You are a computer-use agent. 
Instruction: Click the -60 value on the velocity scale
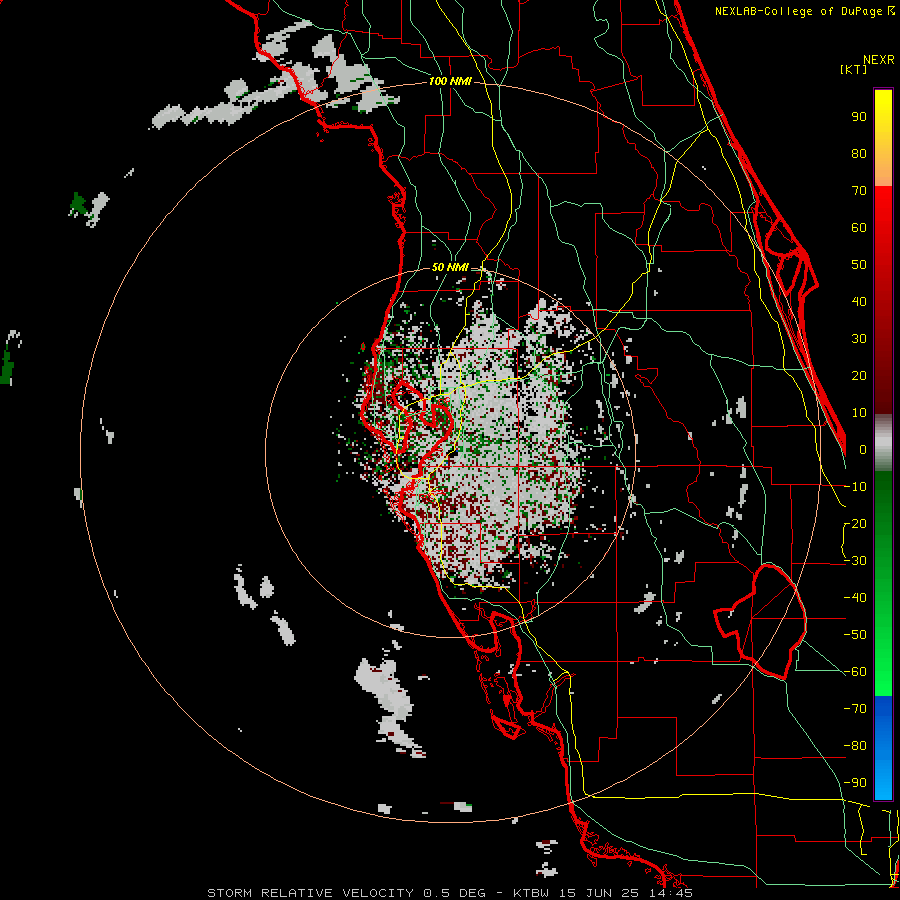(855, 672)
